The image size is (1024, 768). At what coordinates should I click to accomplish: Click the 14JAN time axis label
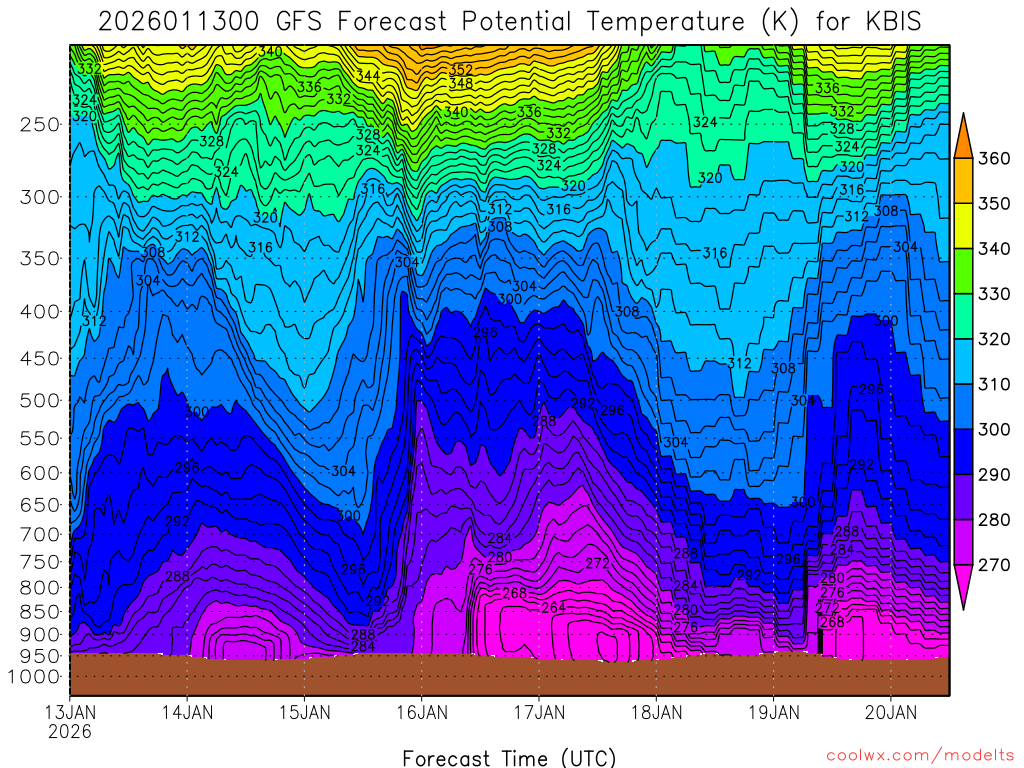[187, 712]
